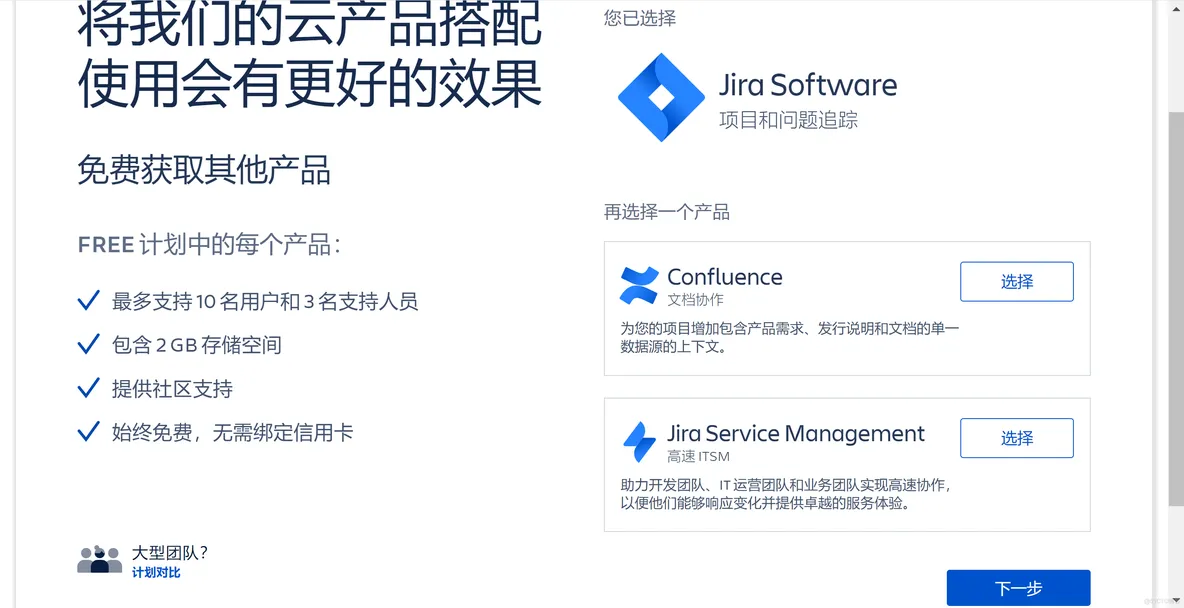Click the 再选择一个产品 heading

667,212
